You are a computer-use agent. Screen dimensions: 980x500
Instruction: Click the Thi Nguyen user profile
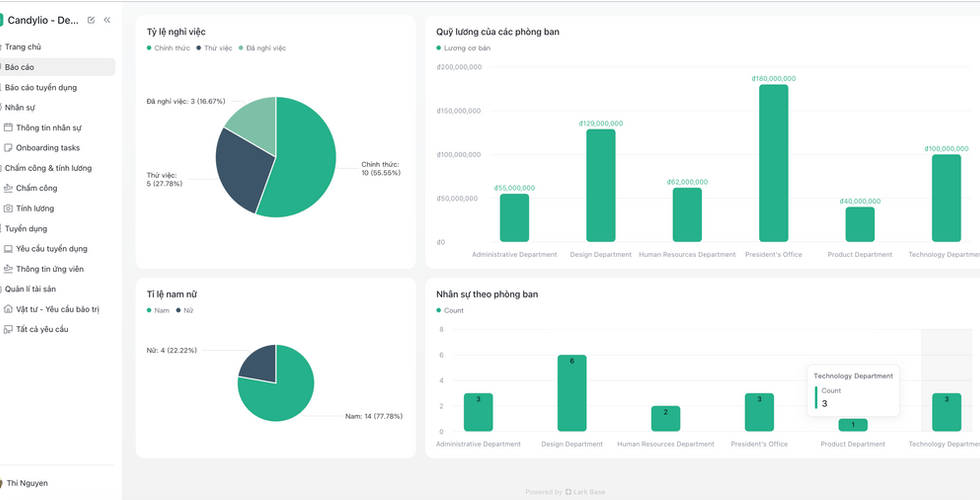point(25,483)
